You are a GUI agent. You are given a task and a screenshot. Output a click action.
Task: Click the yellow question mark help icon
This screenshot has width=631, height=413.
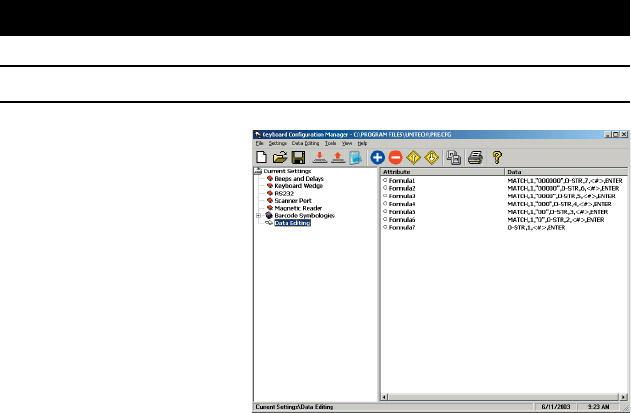coord(497,157)
